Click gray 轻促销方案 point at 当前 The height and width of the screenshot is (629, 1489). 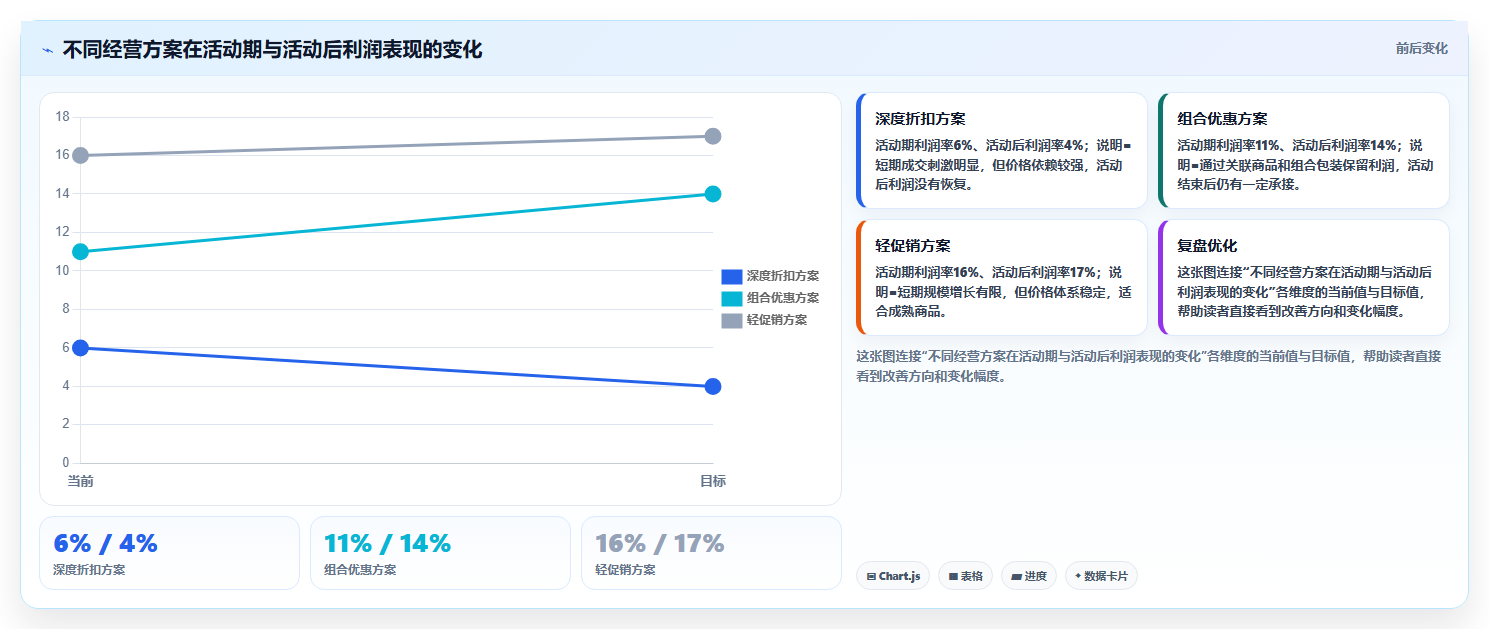80,155
